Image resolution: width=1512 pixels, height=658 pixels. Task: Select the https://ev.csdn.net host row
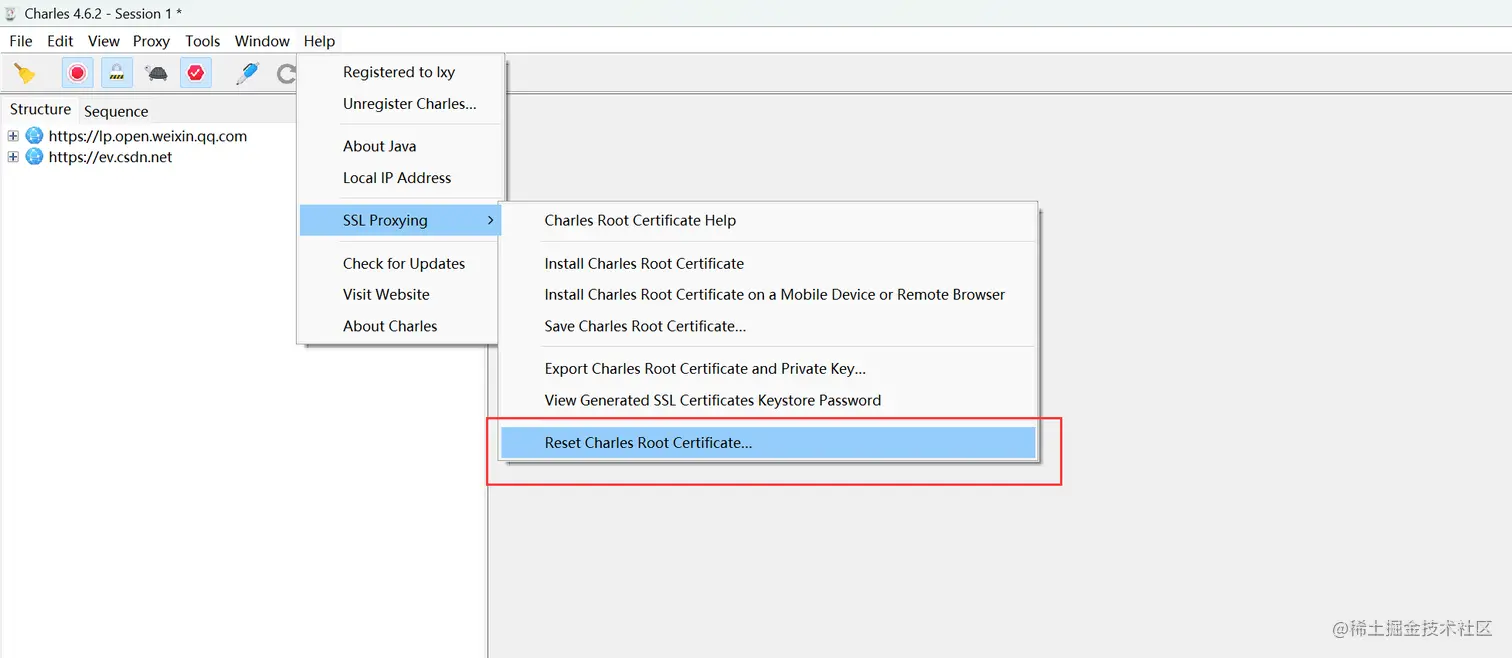pyautogui.click(x=110, y=157)
